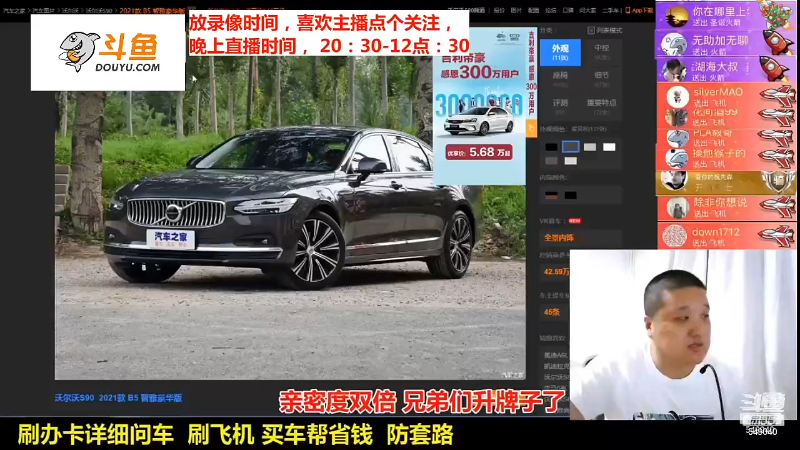The height and width of the screenshot is (450, 800).
Task: Toggle the 列表模式 list view icon
Action: point(591,31)
